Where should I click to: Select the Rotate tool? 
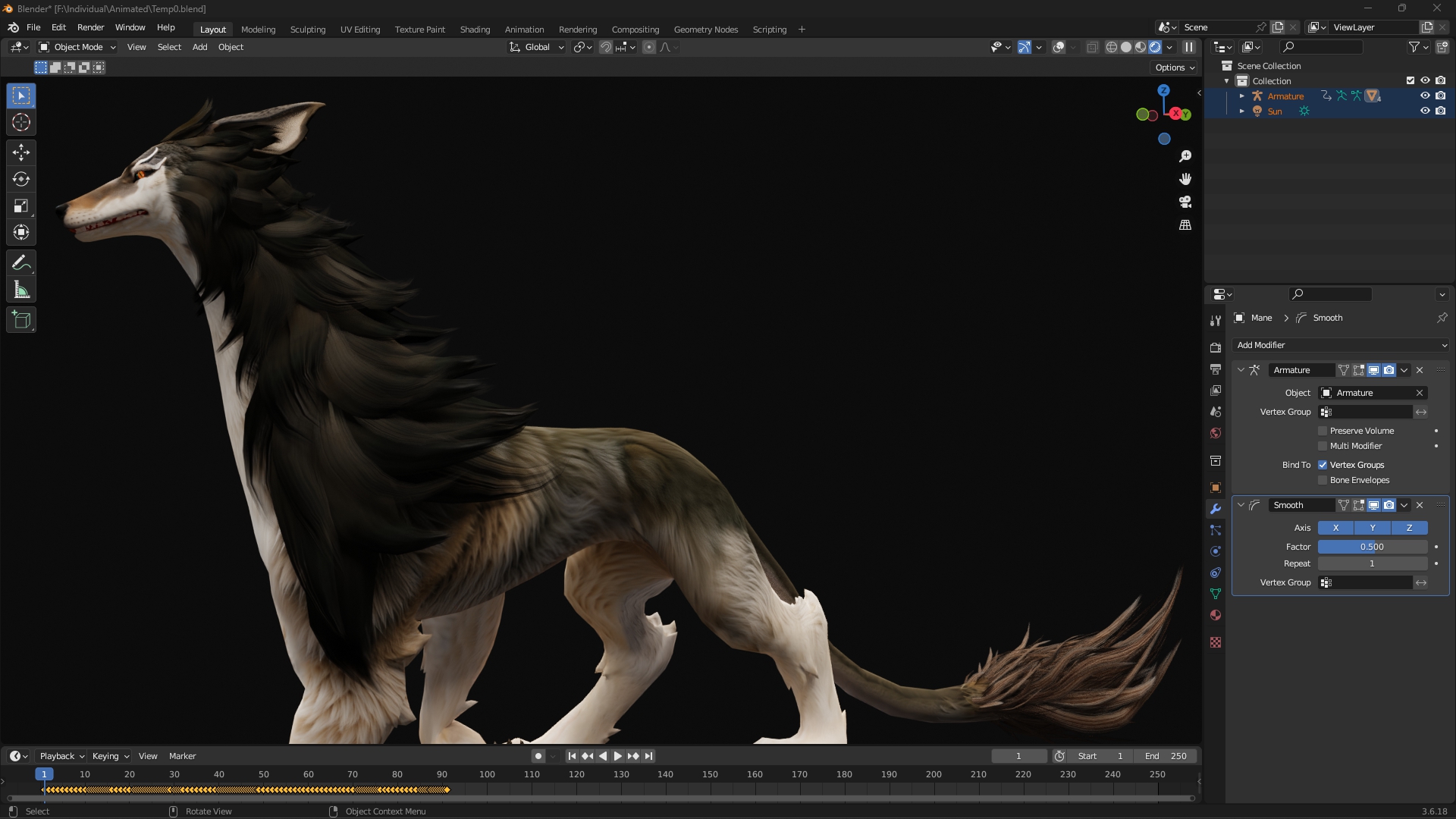coord(21,179)
